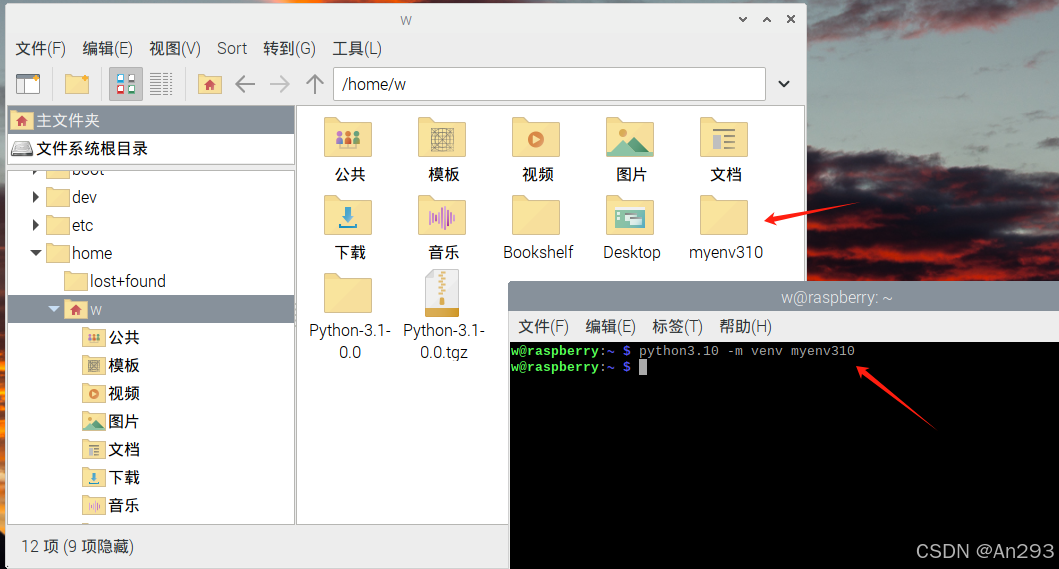The width and height of the screenshot is (1059, 569).
Task: Open the Sort menu
Action: pyautogui.click(x=232, y=49)
